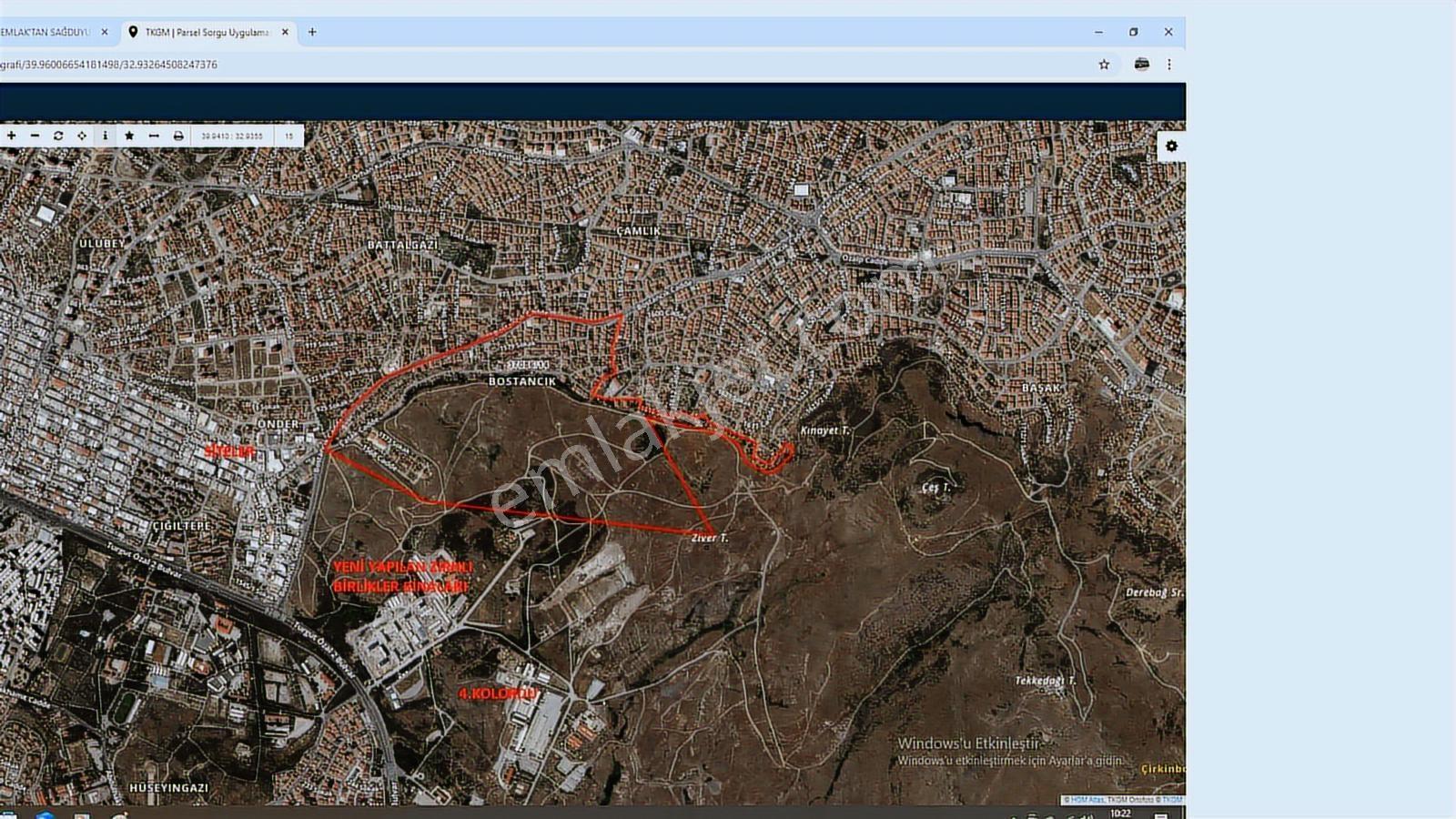Click the red SİTELER annotation
1456x819 pixels.
tap(230, 451)
